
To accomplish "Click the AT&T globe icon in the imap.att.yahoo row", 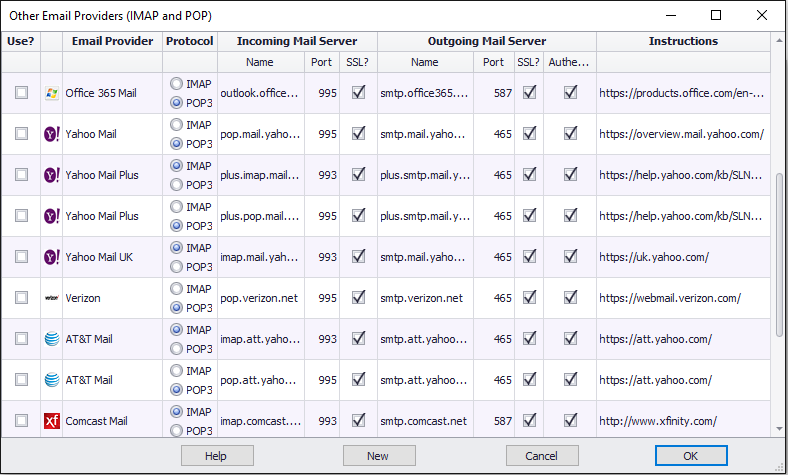I will [52, 339].
